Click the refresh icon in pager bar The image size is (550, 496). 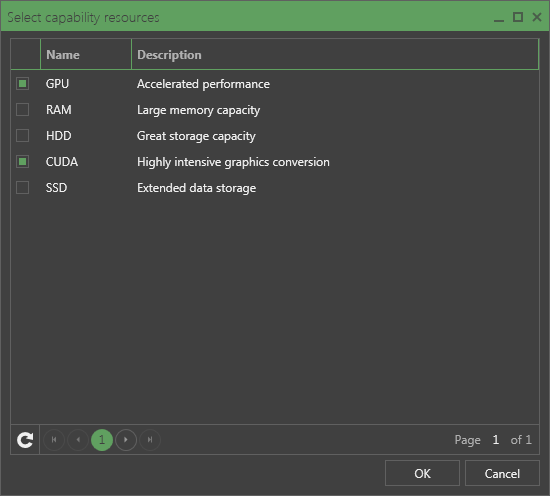point(25,440)
